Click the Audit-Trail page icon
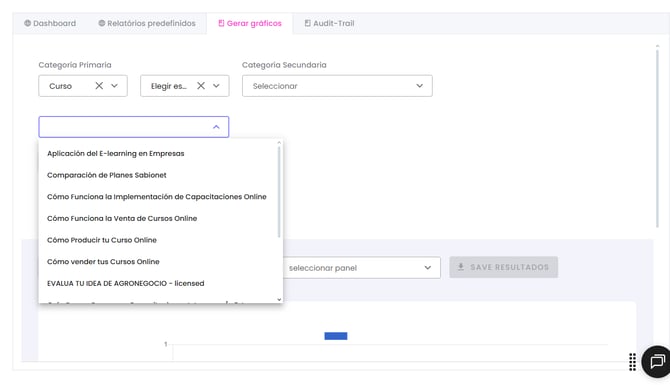The width and height of the screenshot is (670, 385). pos(307,23)
